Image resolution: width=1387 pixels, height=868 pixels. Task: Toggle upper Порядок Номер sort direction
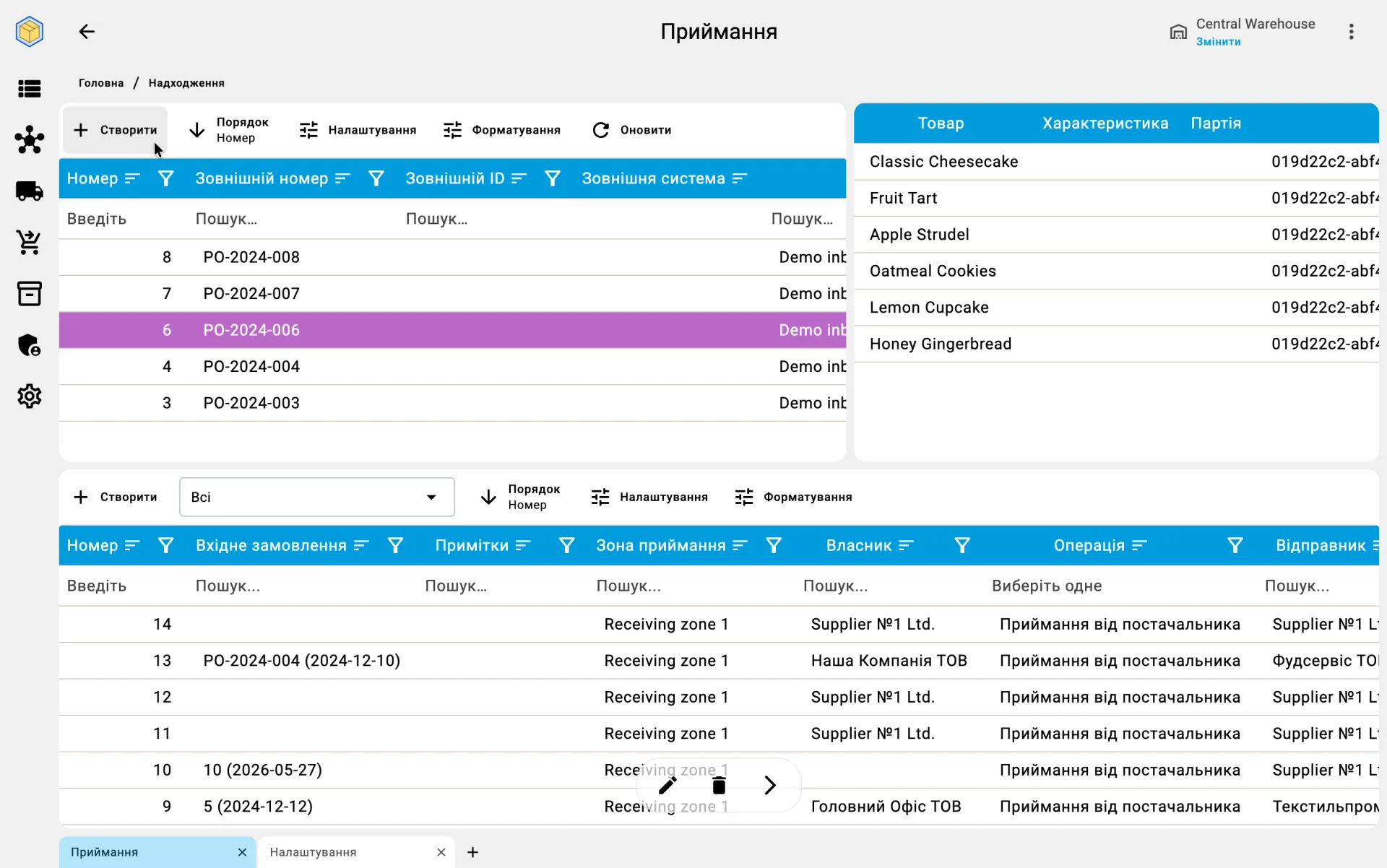click(x=228, y=130)
